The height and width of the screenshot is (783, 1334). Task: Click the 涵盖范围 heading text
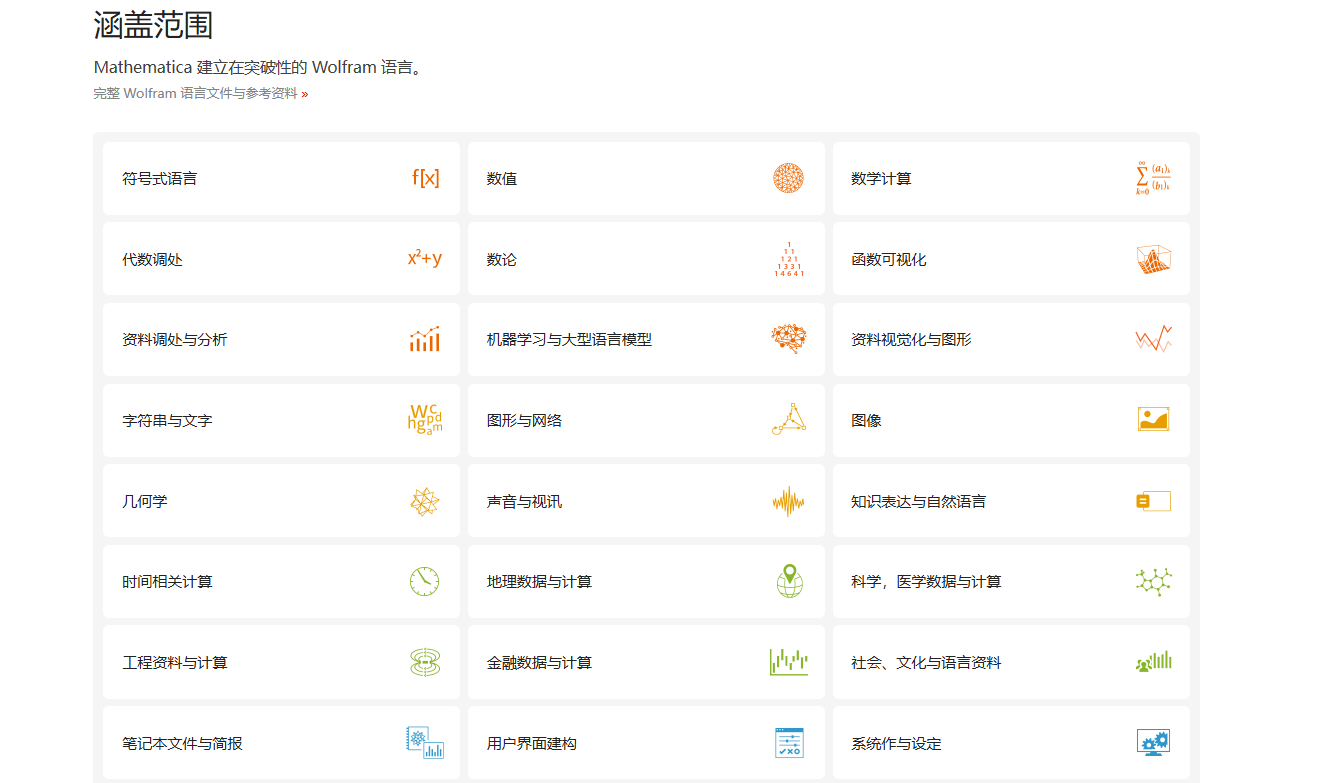click(x=153, y=25)
